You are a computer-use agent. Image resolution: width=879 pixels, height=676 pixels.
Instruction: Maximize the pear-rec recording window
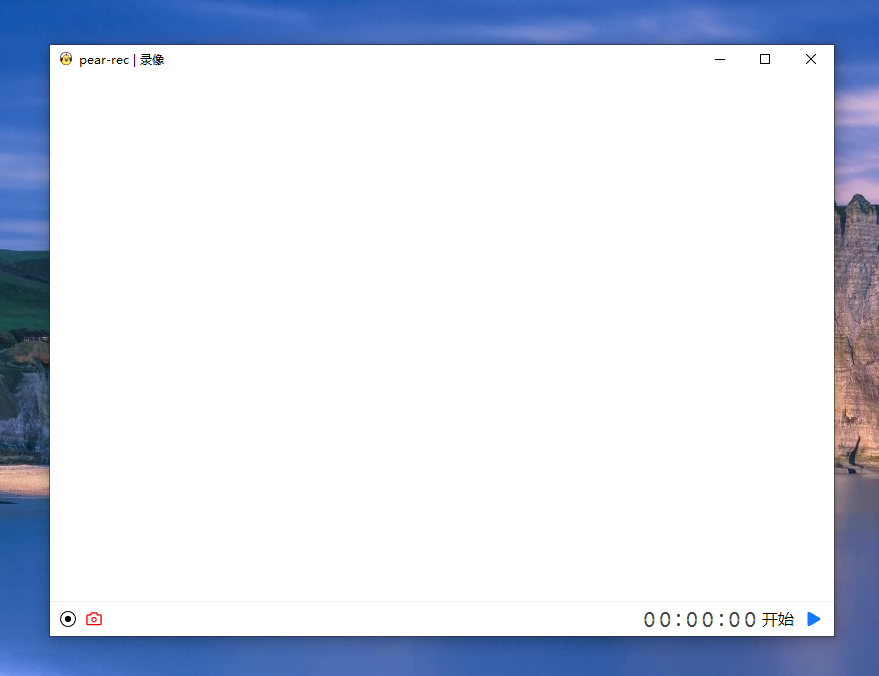click(765, 59)
